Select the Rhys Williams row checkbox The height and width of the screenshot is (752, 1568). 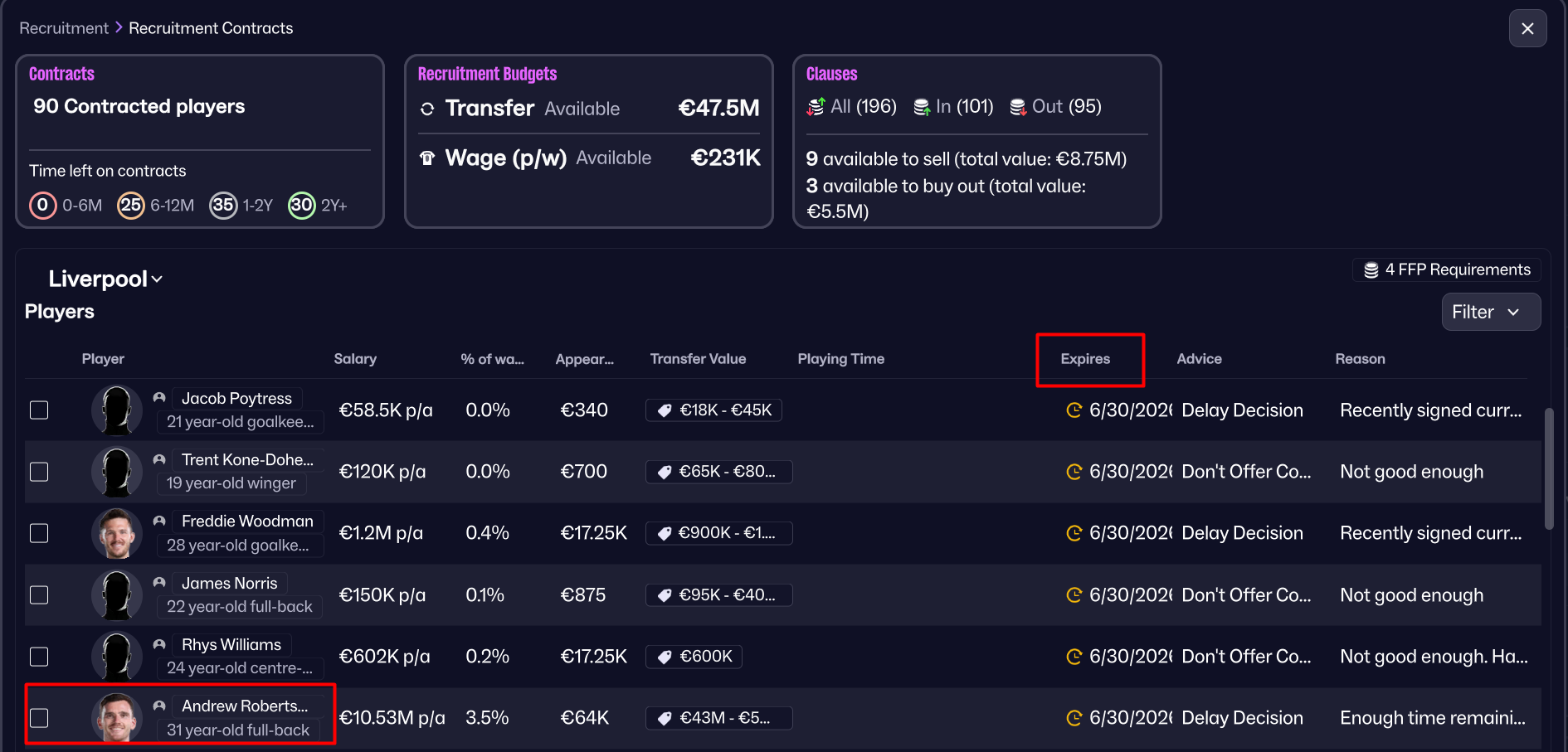(39, 657)
